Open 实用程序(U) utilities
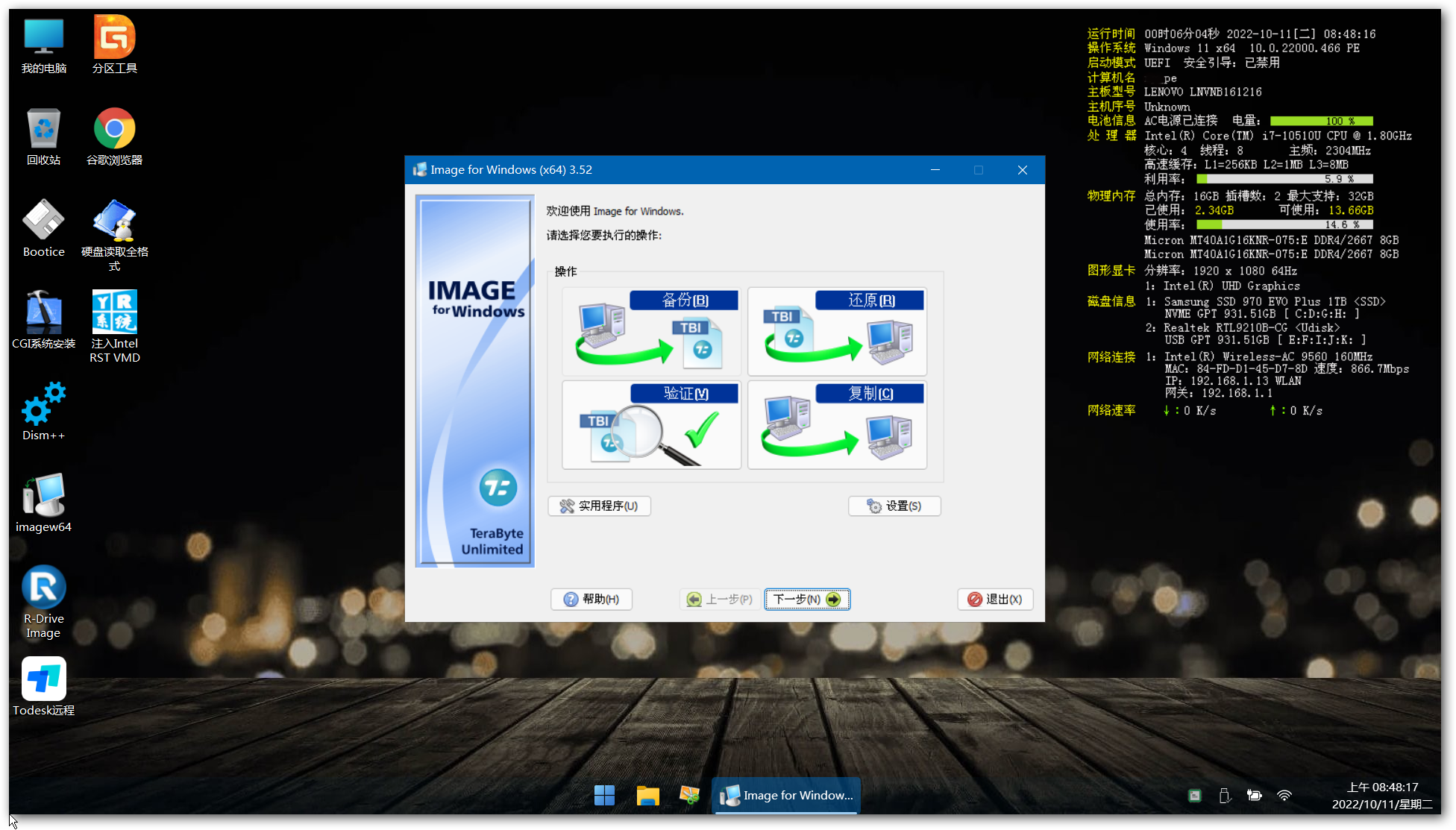The width and height of the screenshot is (1456, 830). [599, 506]
